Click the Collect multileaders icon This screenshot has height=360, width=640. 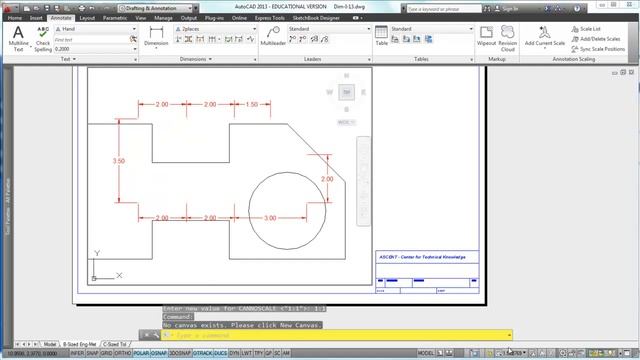coord(324,39)
